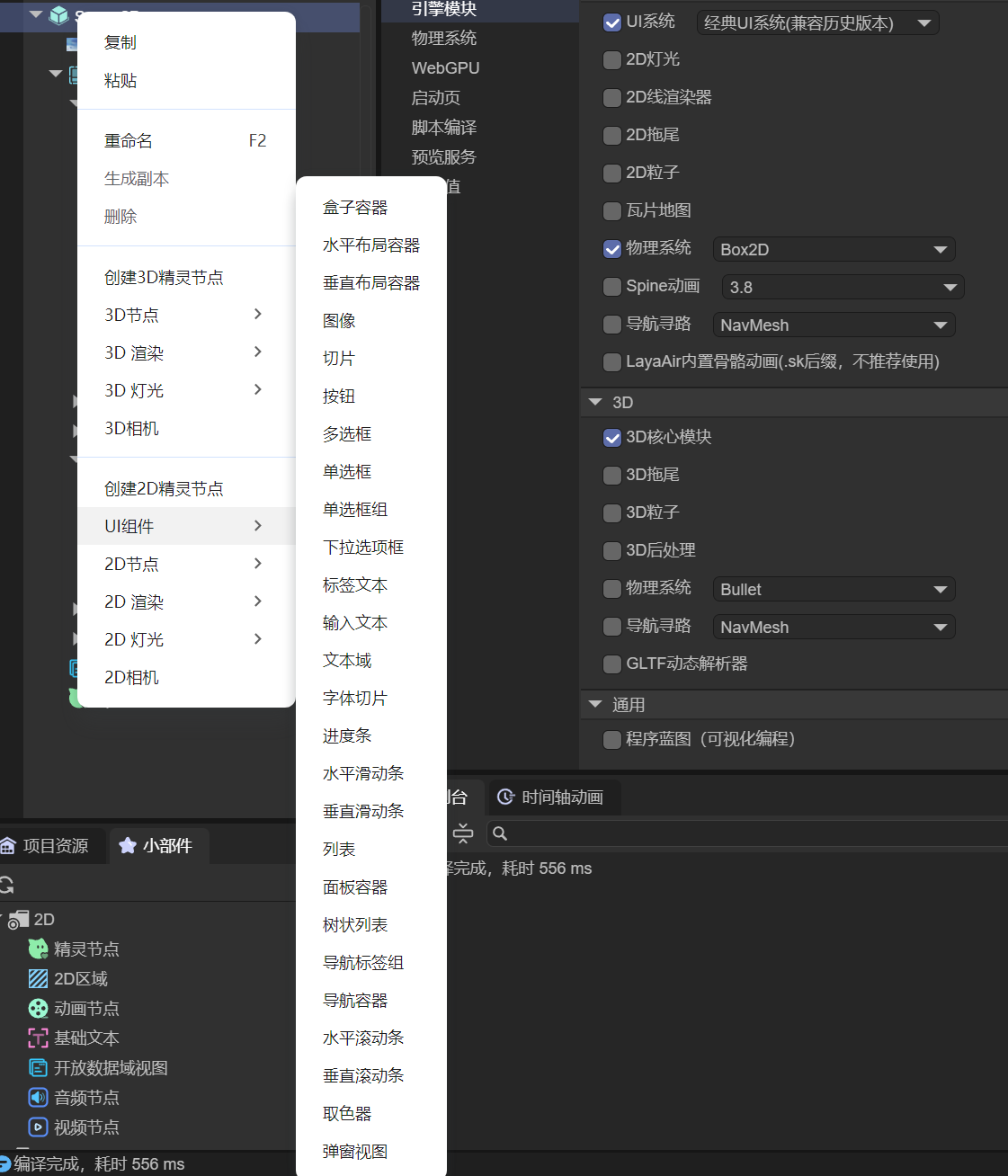Collapse the 3D section header
This screenshot has width=1008, height=1176.
(x=595, y=402)
